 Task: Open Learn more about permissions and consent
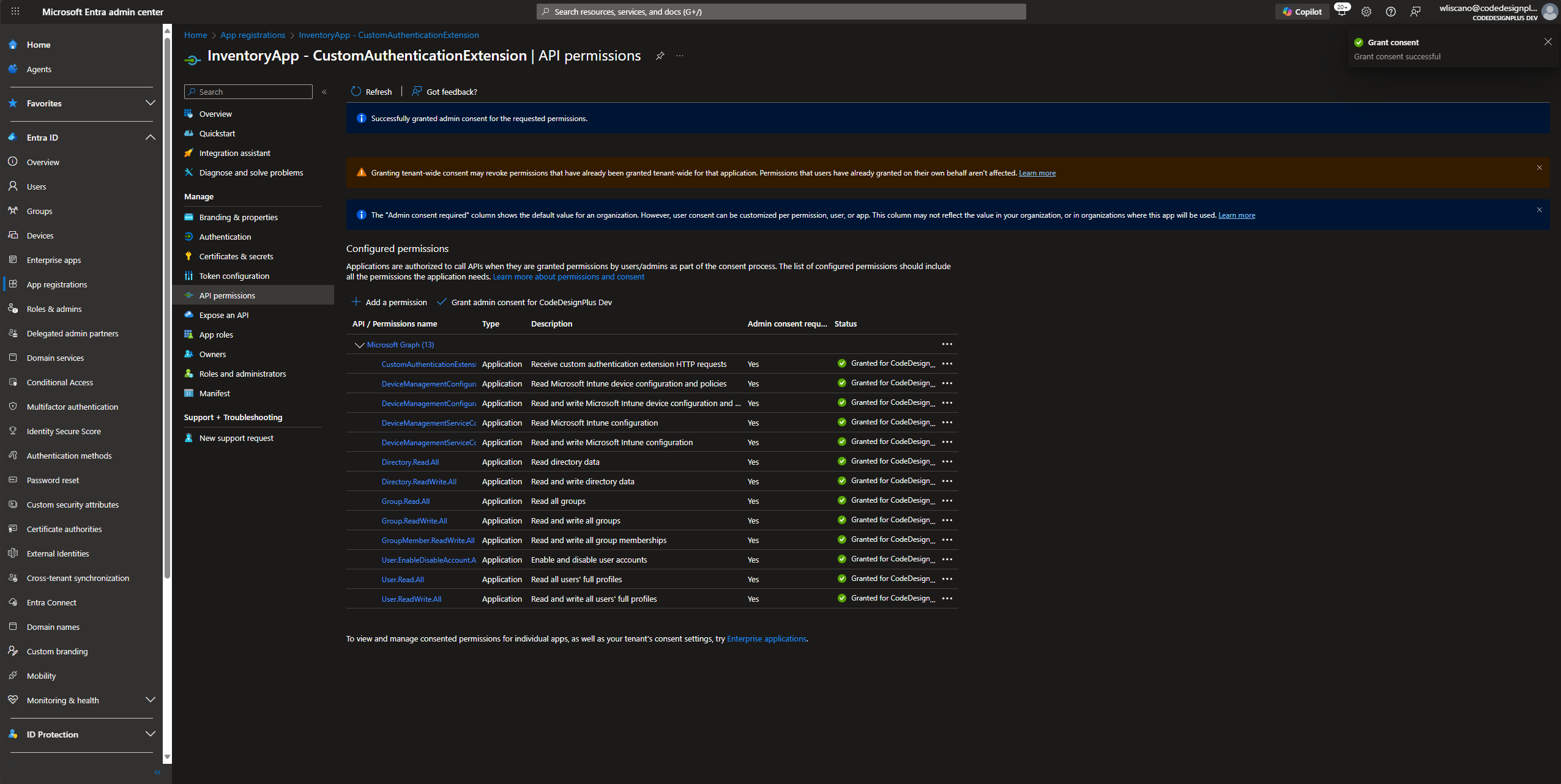(568, 277)
